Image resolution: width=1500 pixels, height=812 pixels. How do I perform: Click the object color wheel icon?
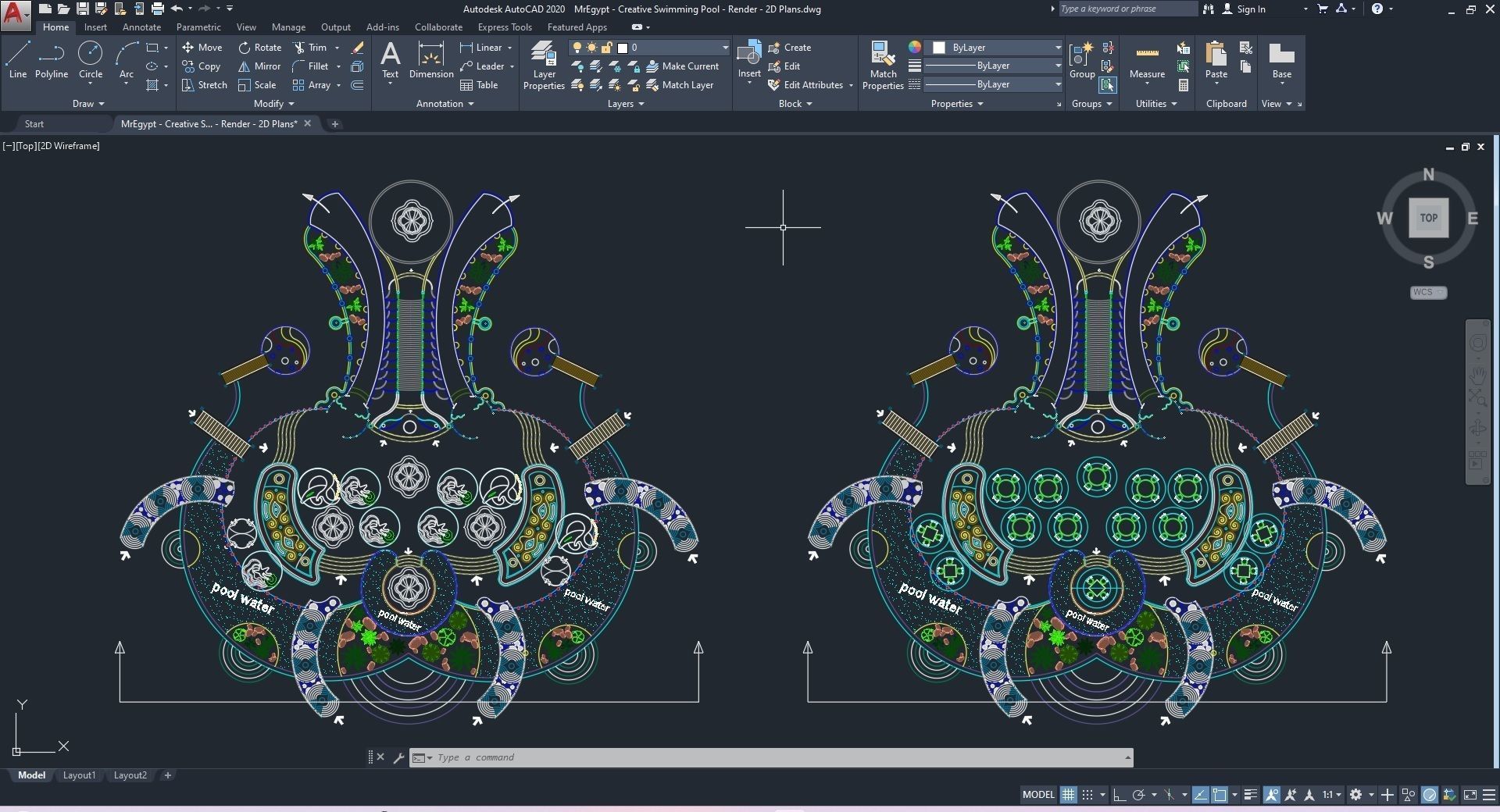click(x=914, y=48)
